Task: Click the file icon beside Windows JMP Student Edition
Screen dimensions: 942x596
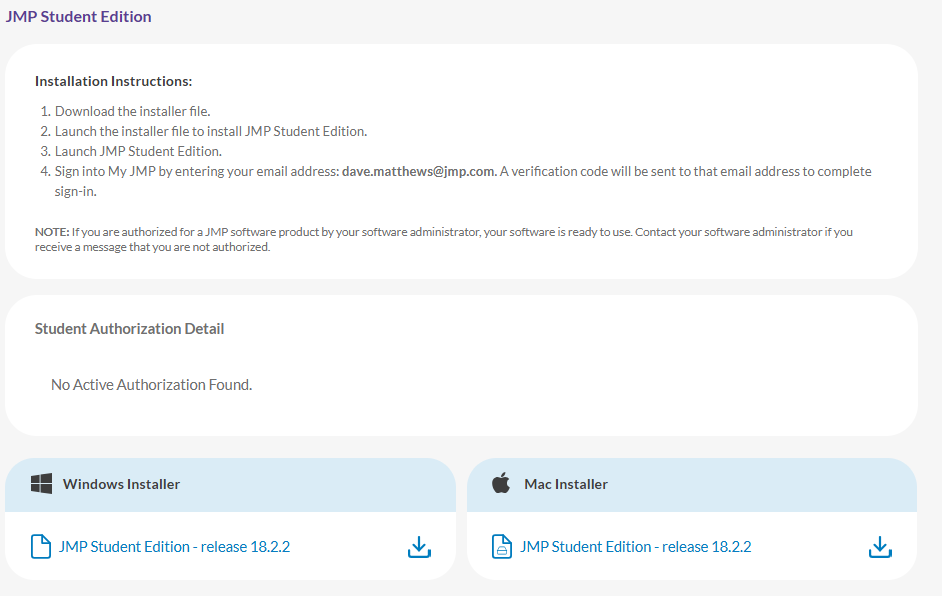Action: [41, 547]
